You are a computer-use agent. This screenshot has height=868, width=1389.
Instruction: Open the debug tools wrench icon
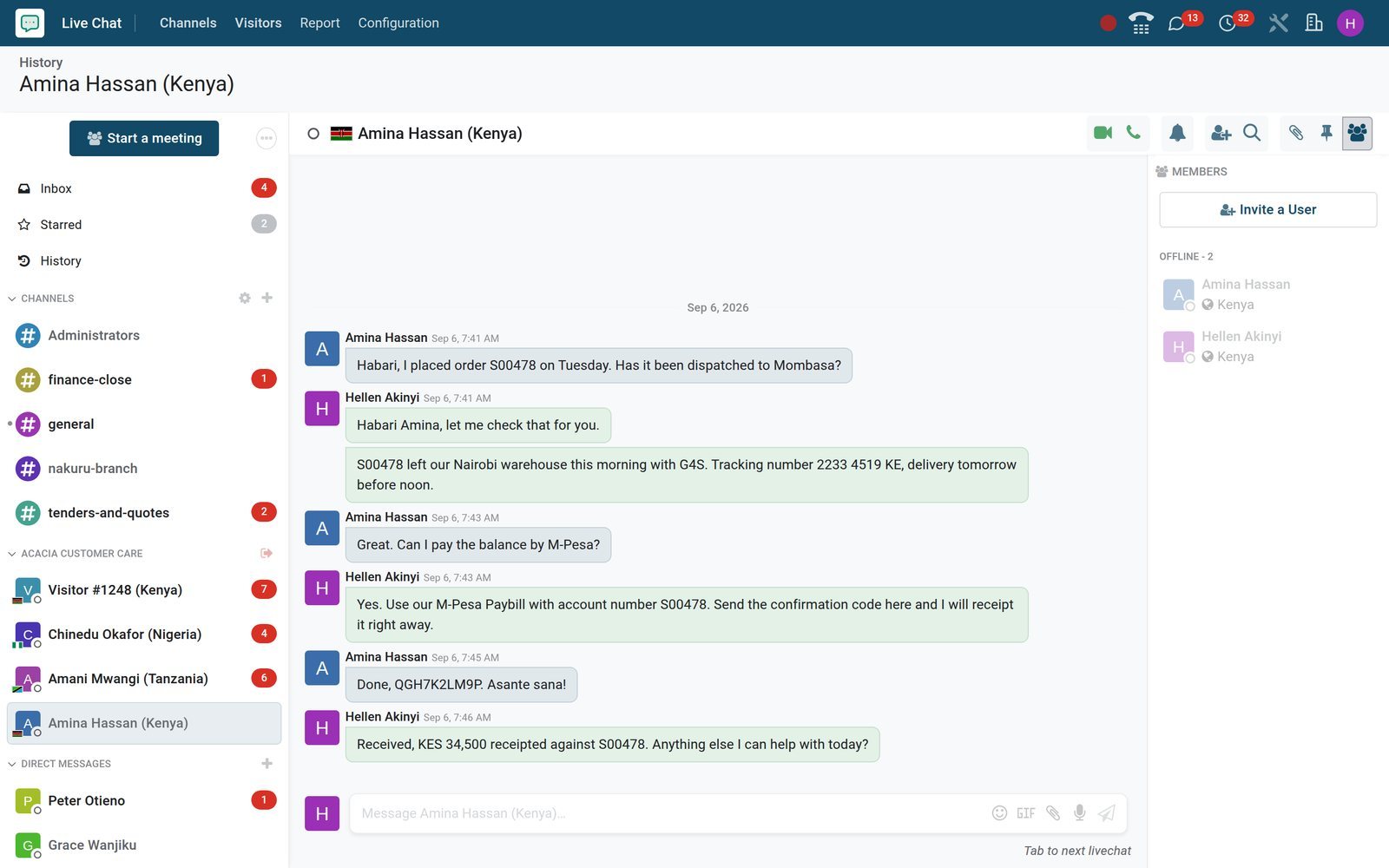pos(1278,23)
